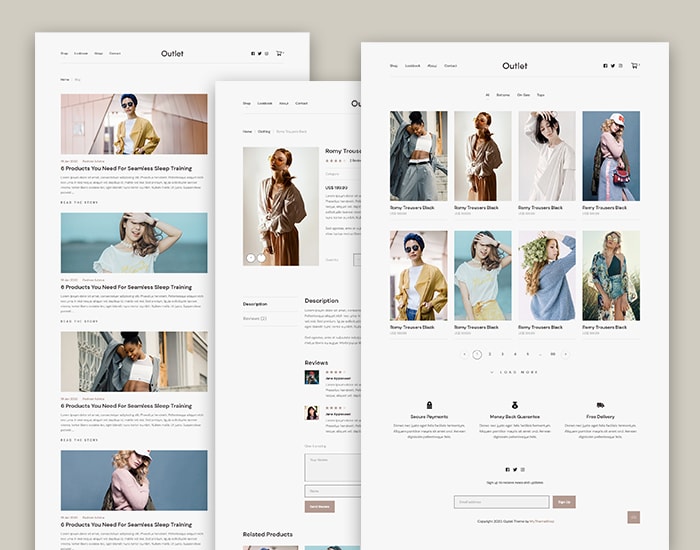Click the Free Delivery truck icon
Image resolution: width=700 pixels, height=550 pixels.
(600, 405)
